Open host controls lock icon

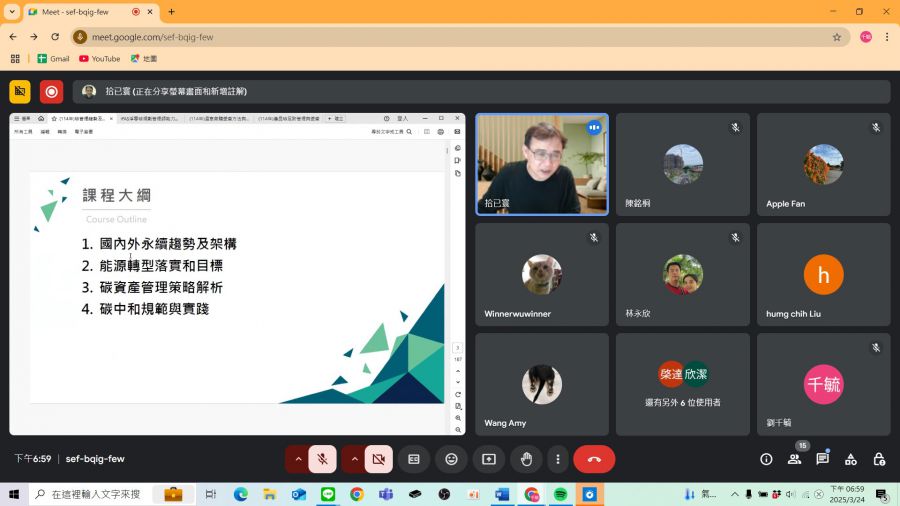coord(878,459)
